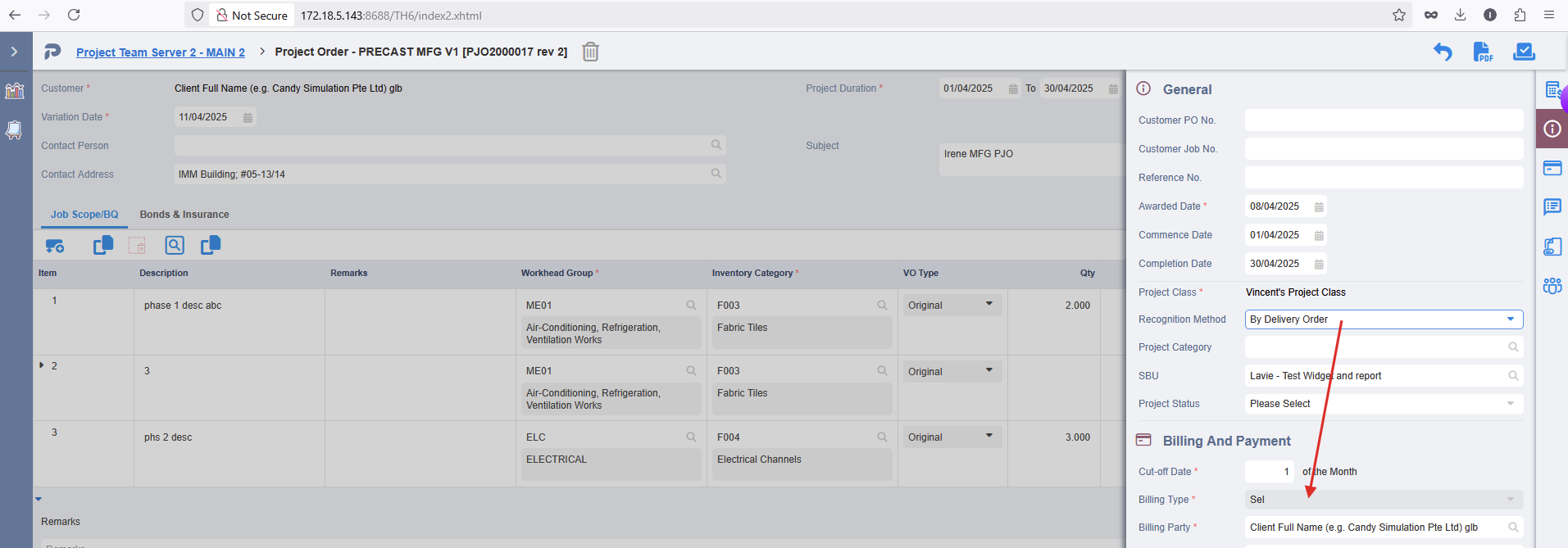Click the Customer PO No. input field
Viewport: 1568px width, 548px height.
(x=1384, y=120)
